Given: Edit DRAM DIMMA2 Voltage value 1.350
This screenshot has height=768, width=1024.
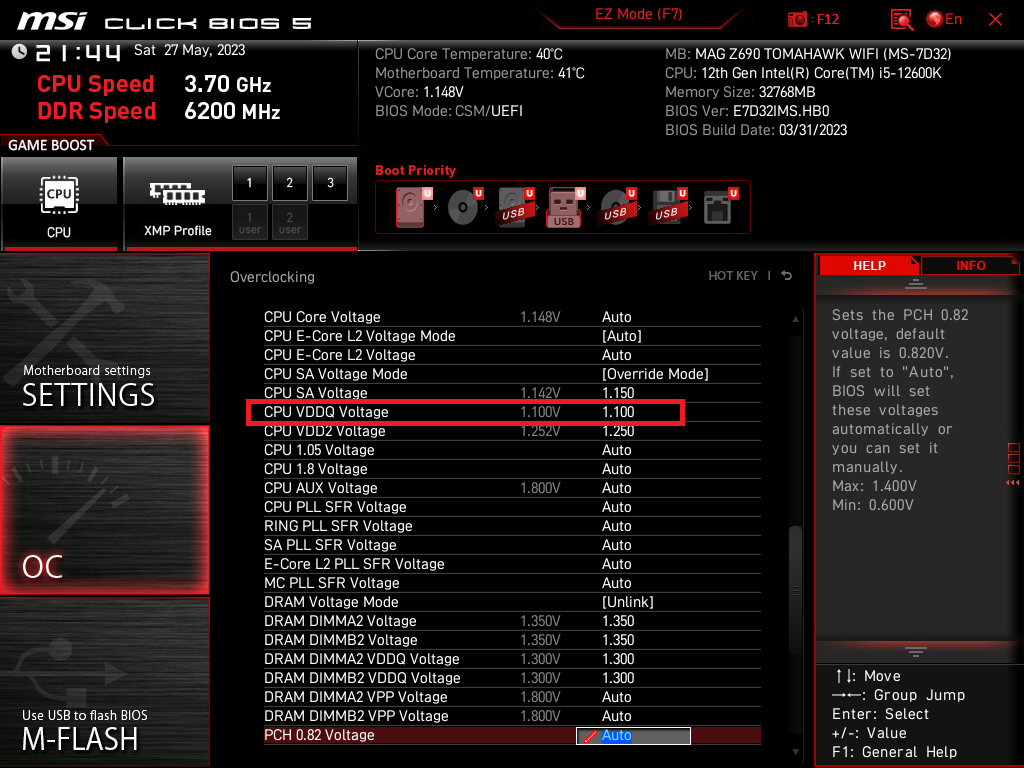Looking at the screenshot, I should 618,621.
